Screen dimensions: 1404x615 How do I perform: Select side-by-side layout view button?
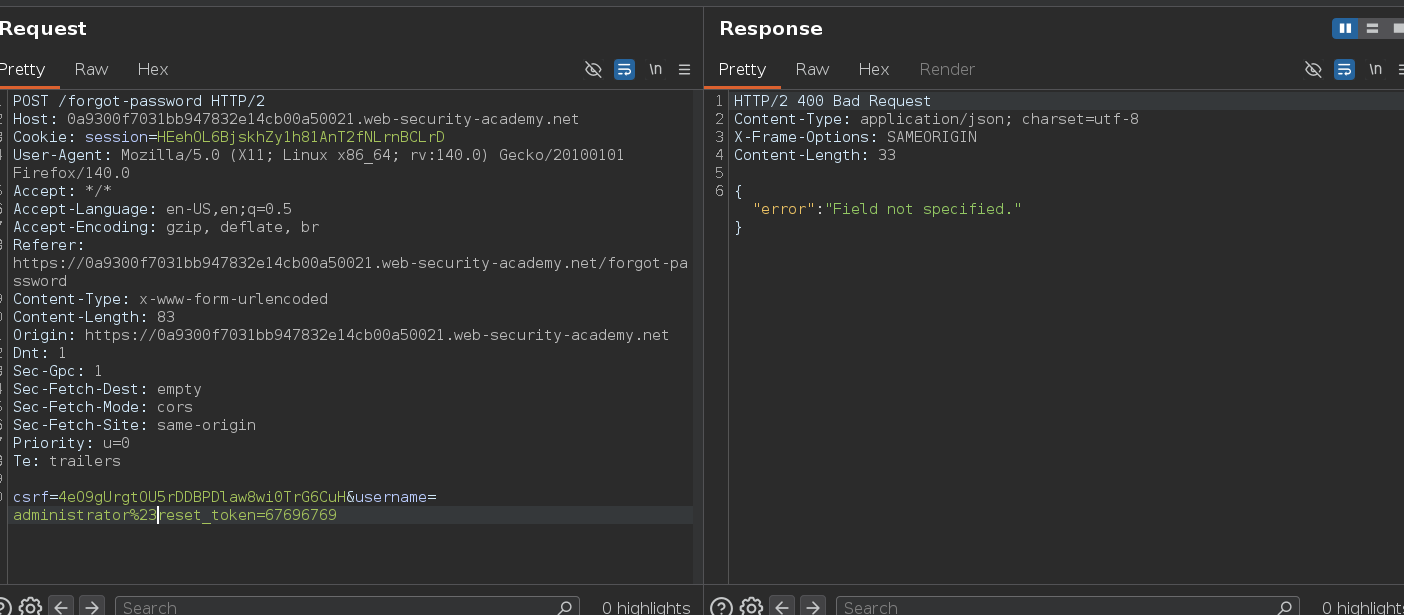(1345, 28)
